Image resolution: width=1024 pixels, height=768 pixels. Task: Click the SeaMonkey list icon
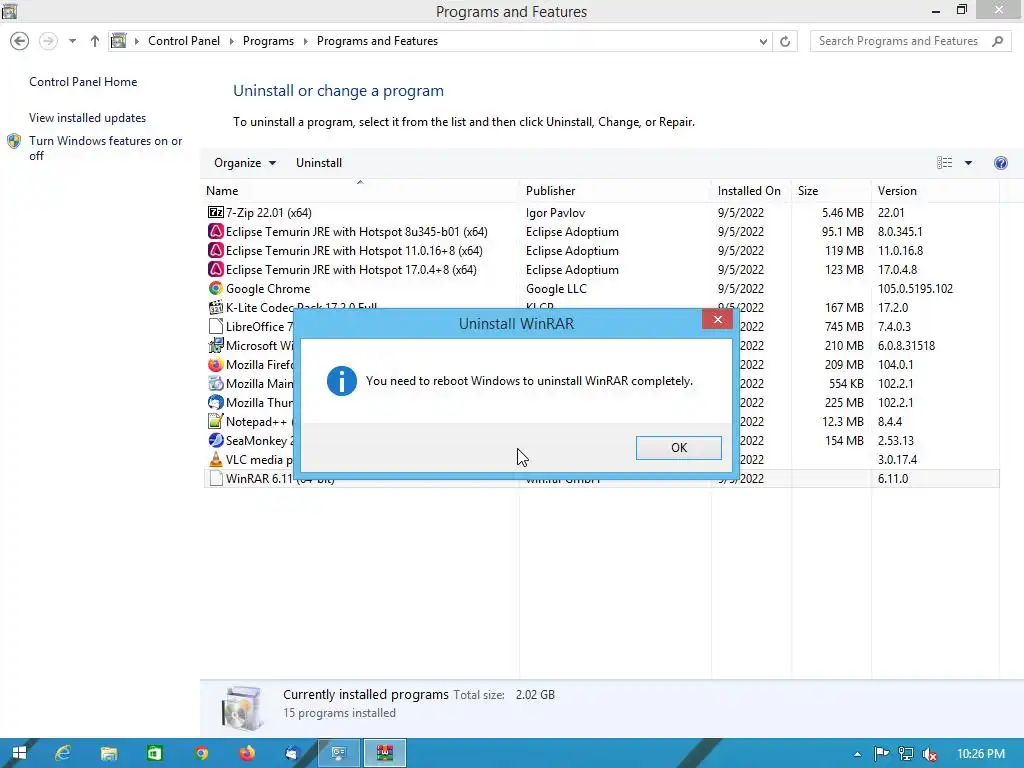point(216,440)
